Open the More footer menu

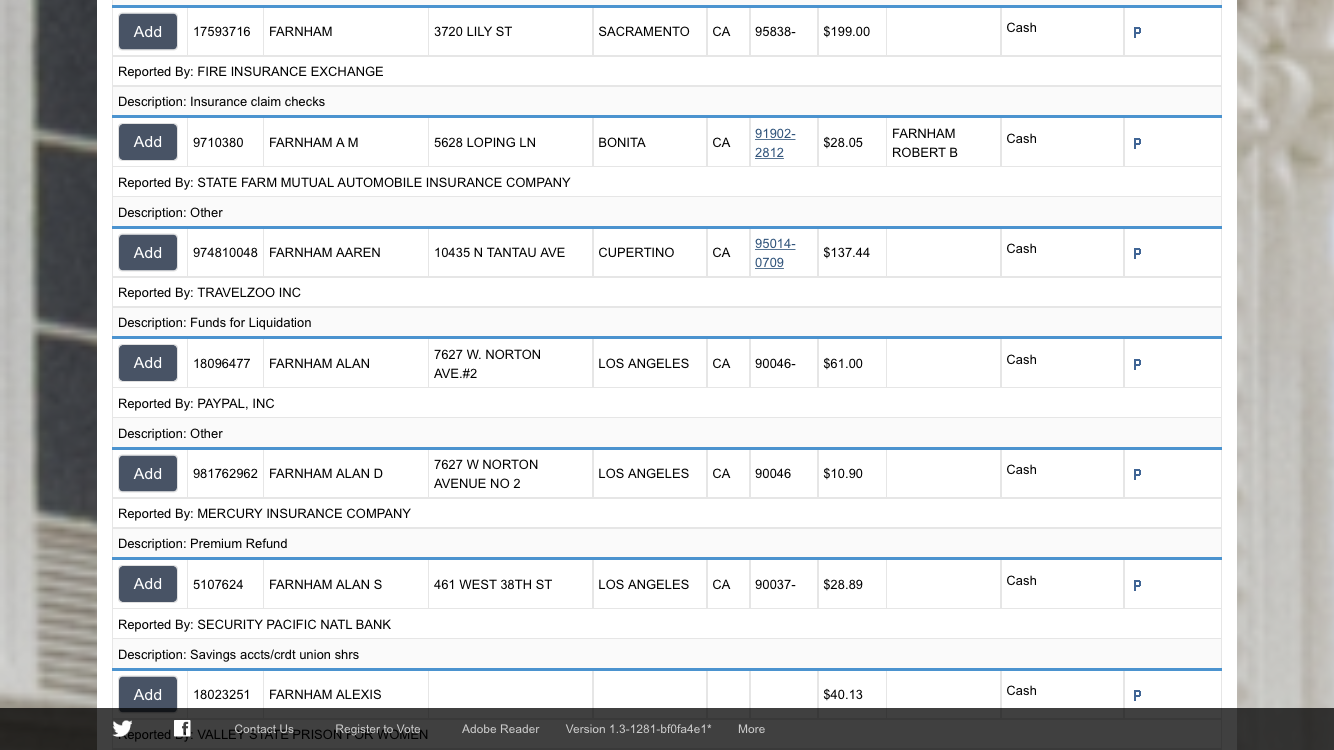pyautogui.click(x=751, y=729)
